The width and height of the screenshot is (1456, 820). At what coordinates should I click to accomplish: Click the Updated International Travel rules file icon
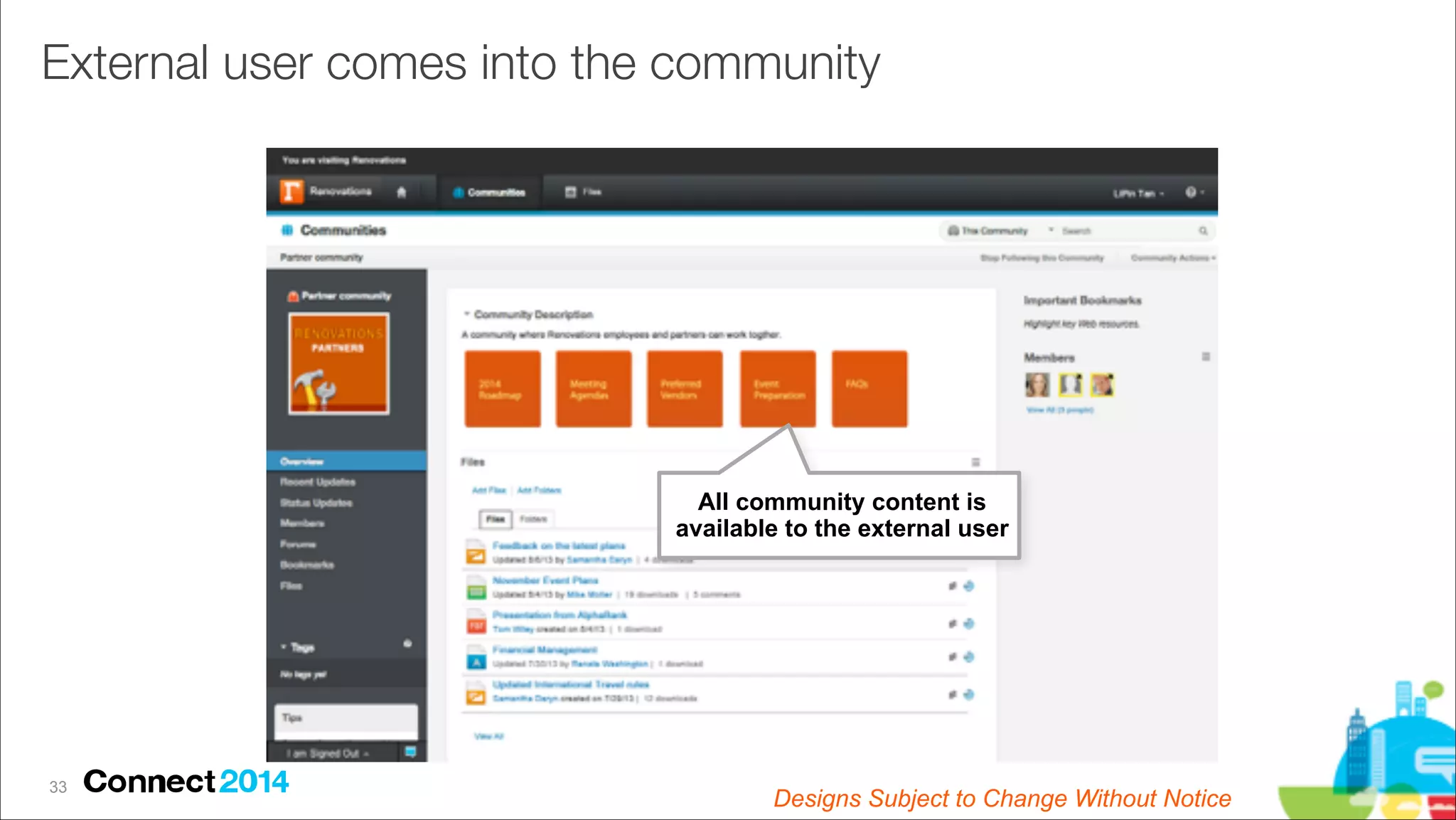(476, 692)
